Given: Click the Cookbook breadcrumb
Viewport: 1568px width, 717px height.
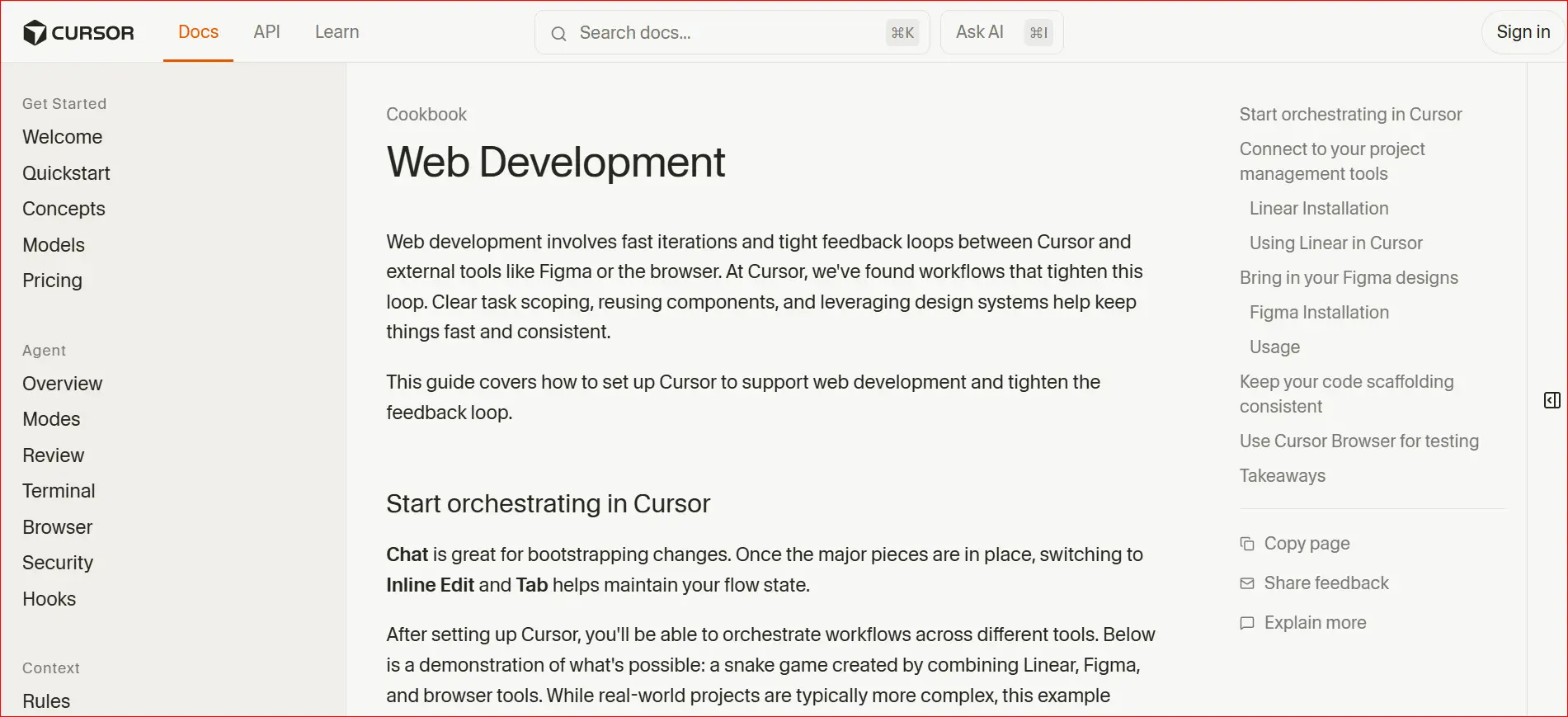Looking at the screenshot, I should pyautogui.click(x=426, y=115).
